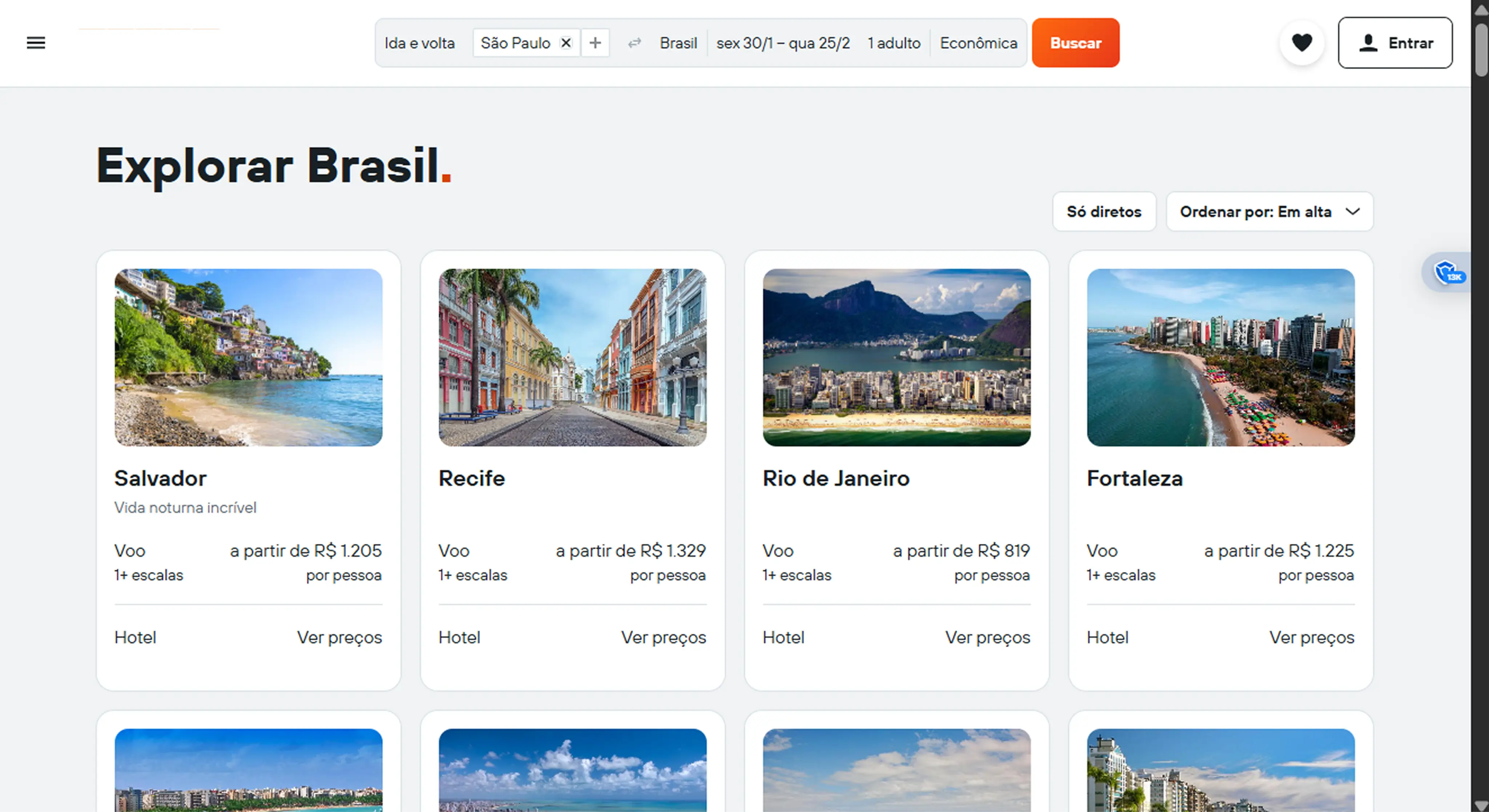Select Econômica cabin class option
The width and height of the screenshot is (1489, 812).
(x=978, y=43)
